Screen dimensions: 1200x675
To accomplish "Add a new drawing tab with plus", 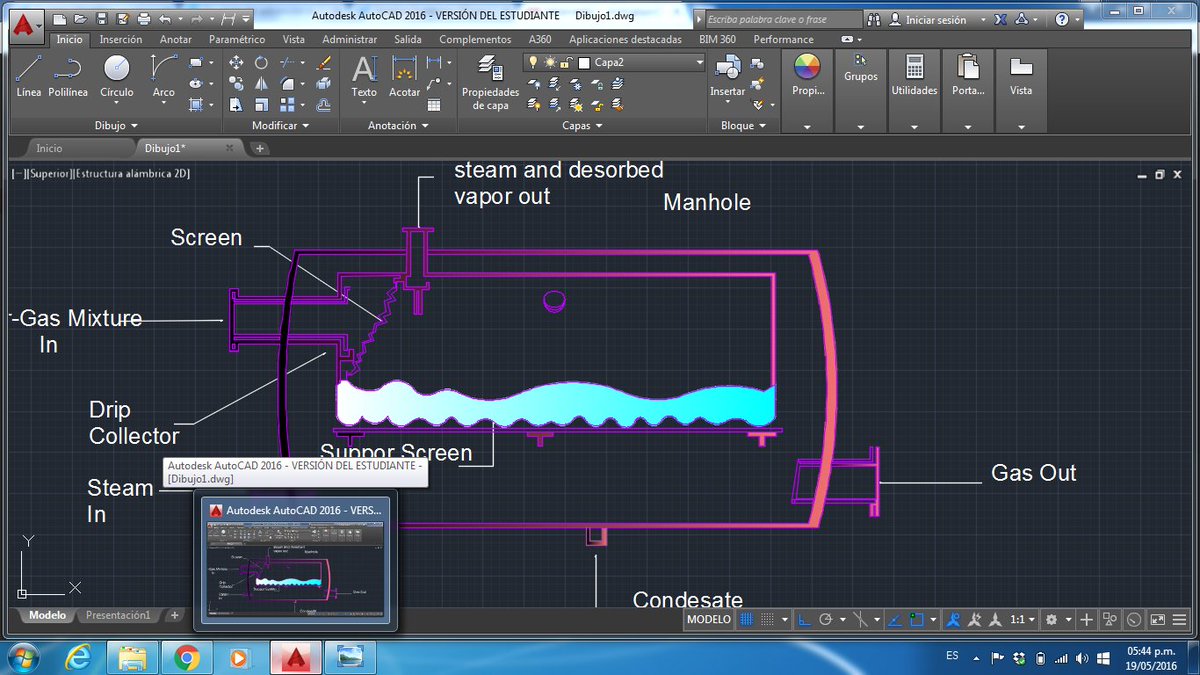I will tap(260, 148).
